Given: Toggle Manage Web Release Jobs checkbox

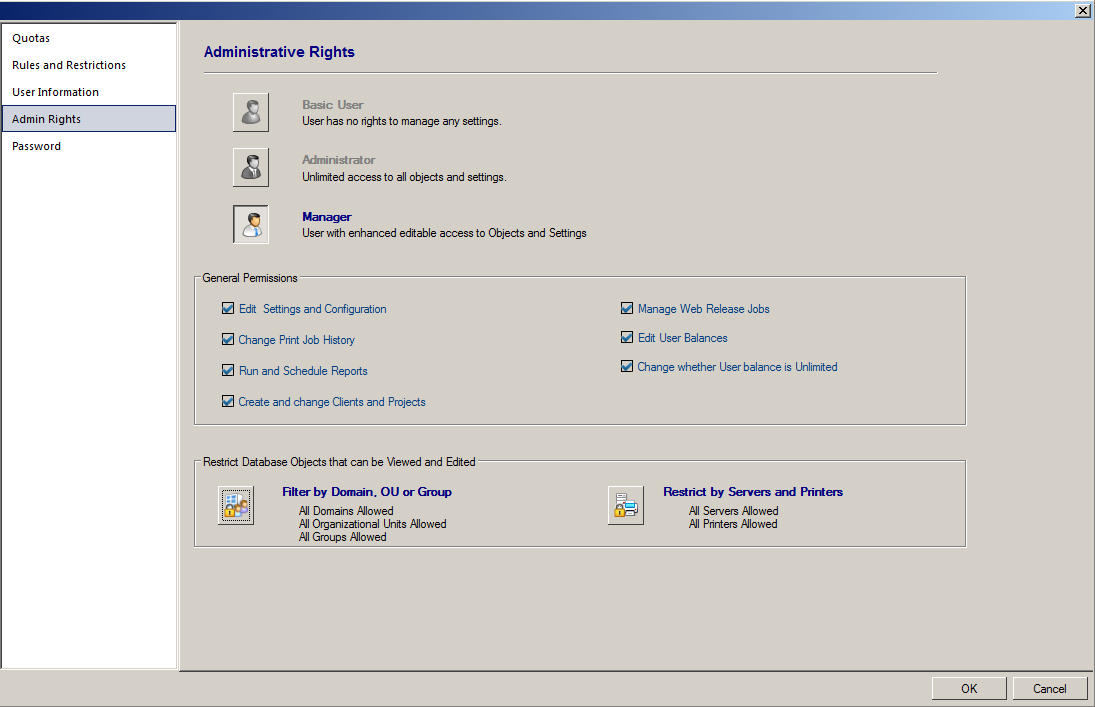Looking at the screenshot, I should pyautogui.click(x=627, y=308).
